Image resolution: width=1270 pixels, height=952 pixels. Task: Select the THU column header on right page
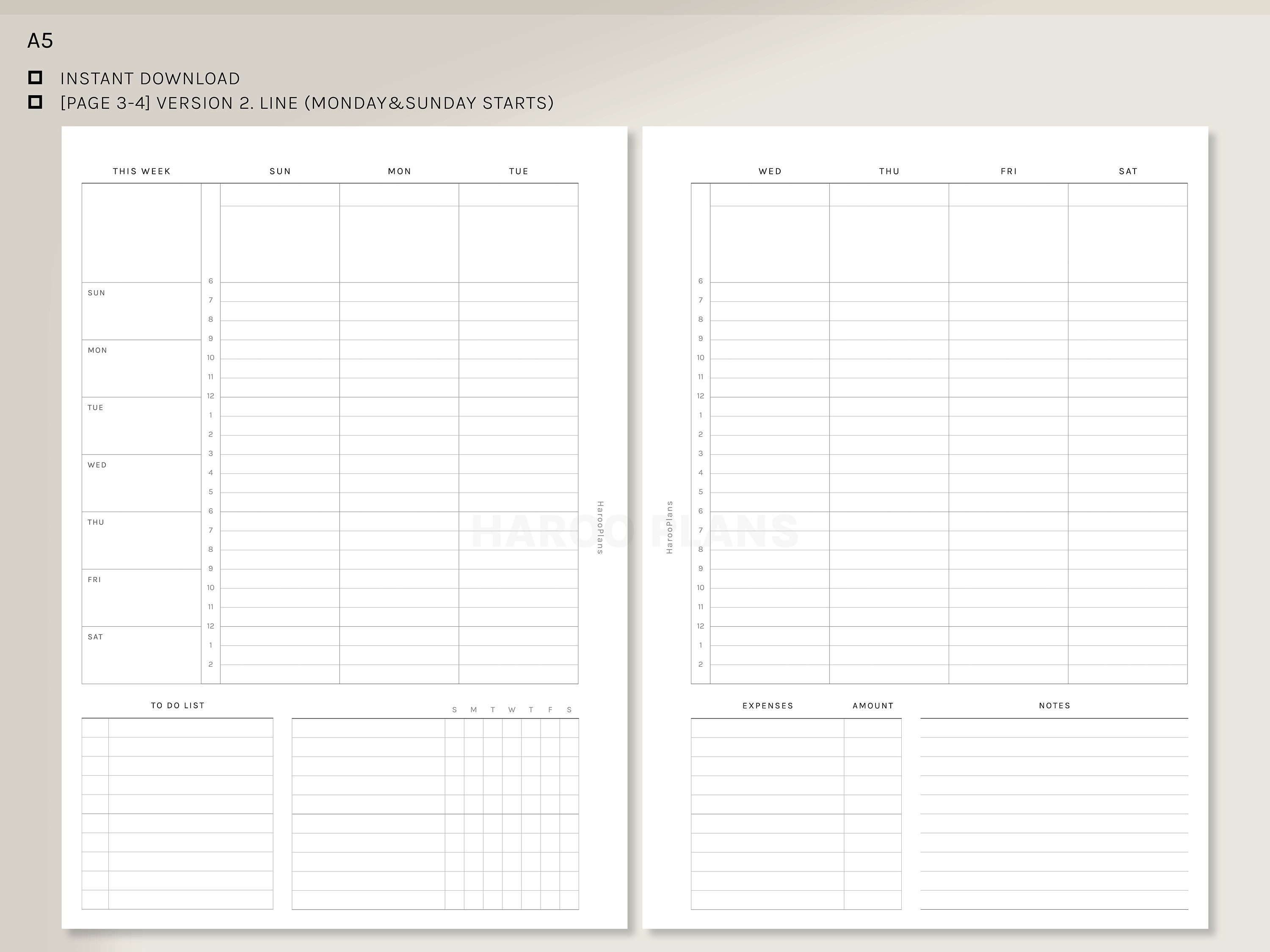889,171
